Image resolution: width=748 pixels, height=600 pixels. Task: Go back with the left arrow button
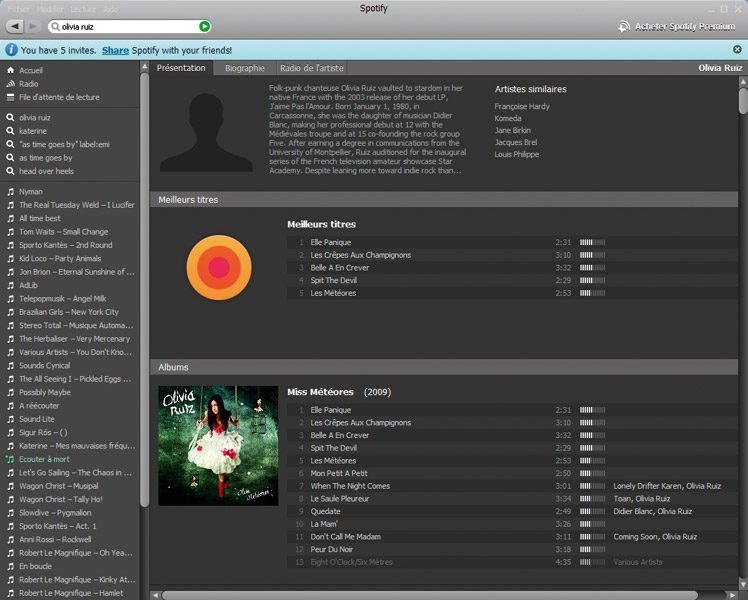pyautogui.click(x=15, y=26)
